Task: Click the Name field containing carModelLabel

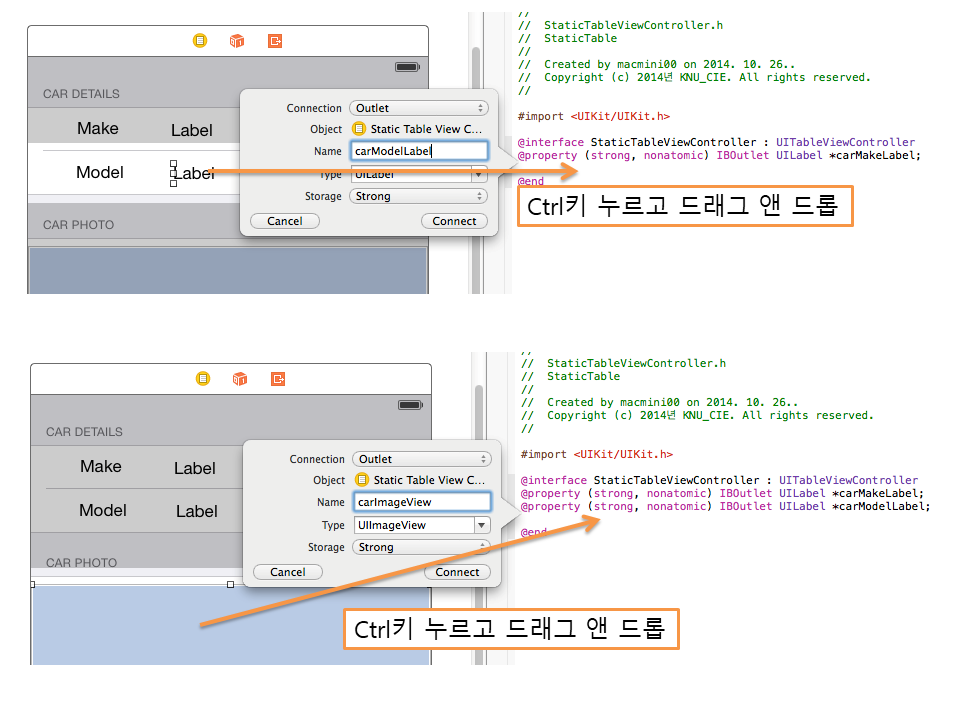Action: point(418,151)
